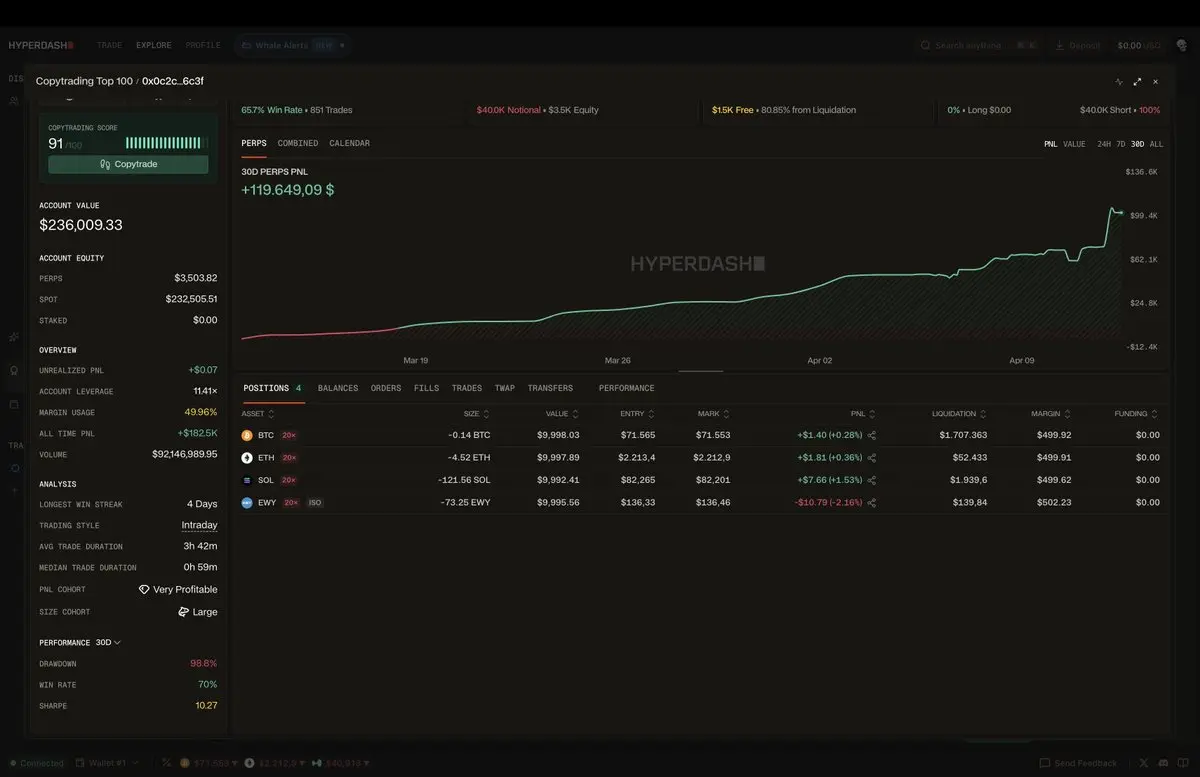Click the HYPERDASH logo
The height and width of the screenshot is (777, 1200).
41,45
